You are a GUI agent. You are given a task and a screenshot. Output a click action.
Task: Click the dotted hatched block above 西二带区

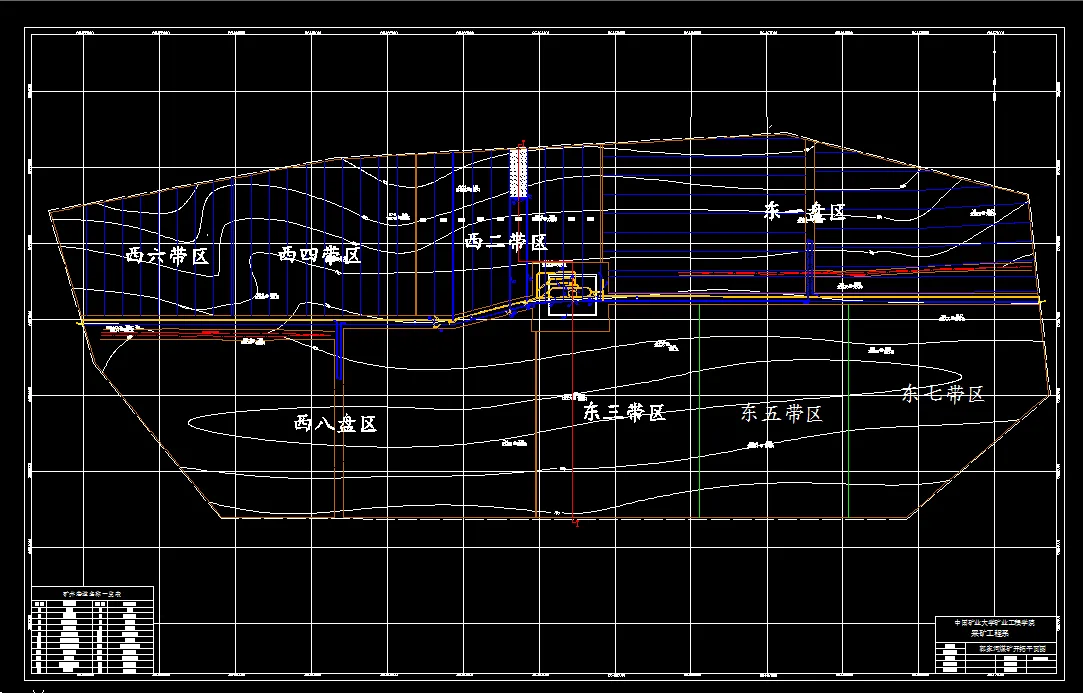coord(519,173)
